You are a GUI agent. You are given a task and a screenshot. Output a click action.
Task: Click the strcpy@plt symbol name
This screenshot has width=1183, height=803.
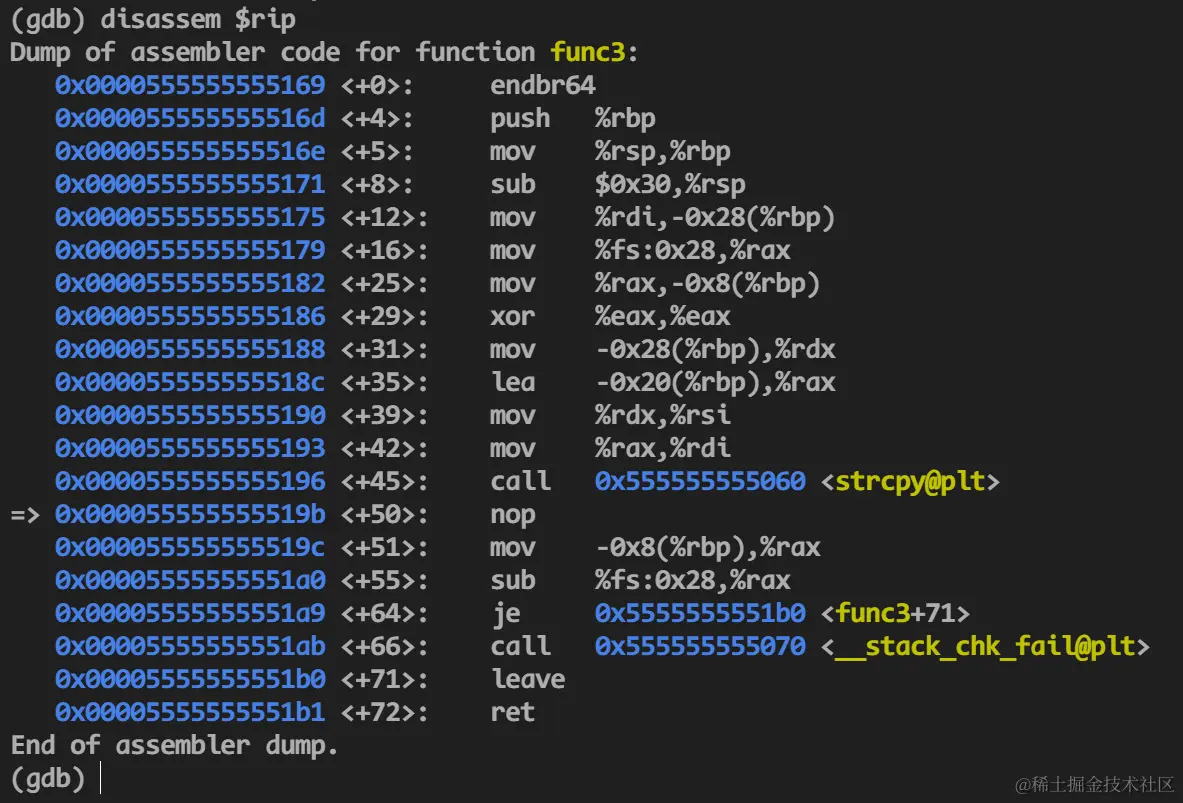click(910, 481)
